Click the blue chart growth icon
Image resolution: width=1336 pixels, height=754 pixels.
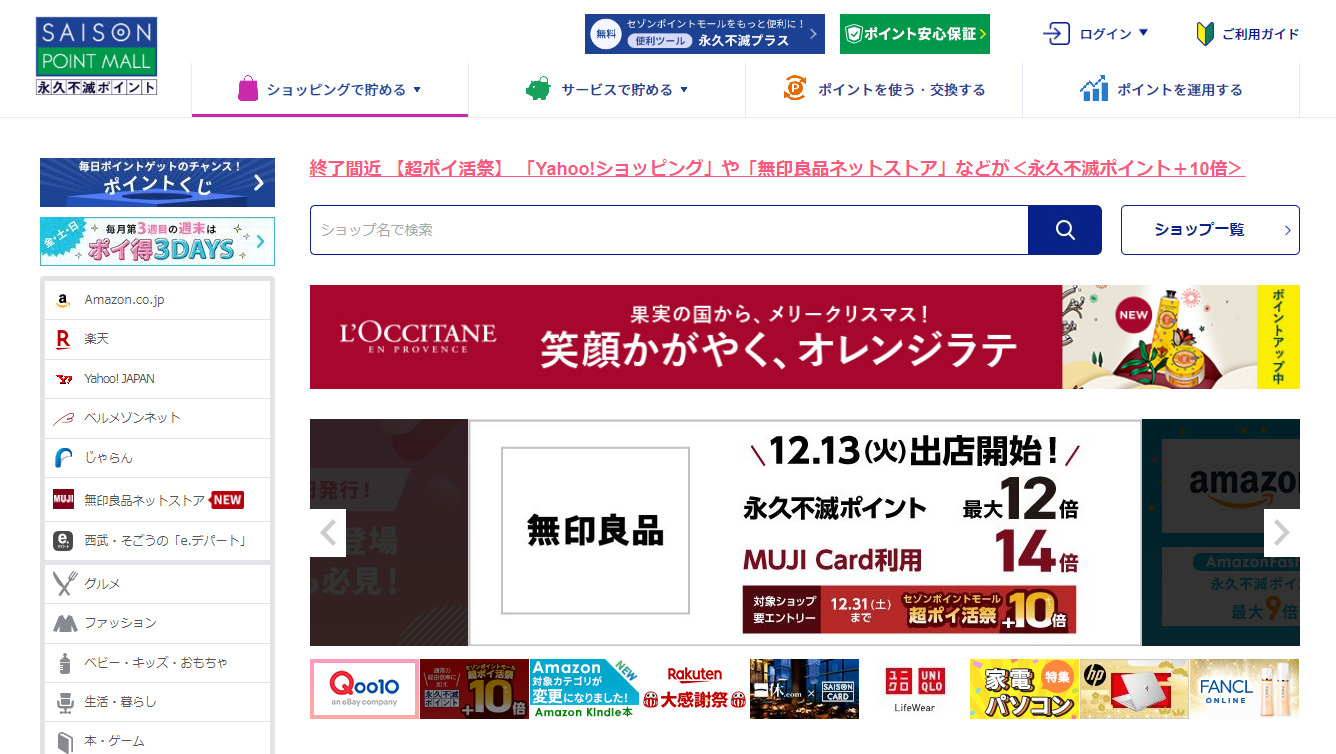1094,89
